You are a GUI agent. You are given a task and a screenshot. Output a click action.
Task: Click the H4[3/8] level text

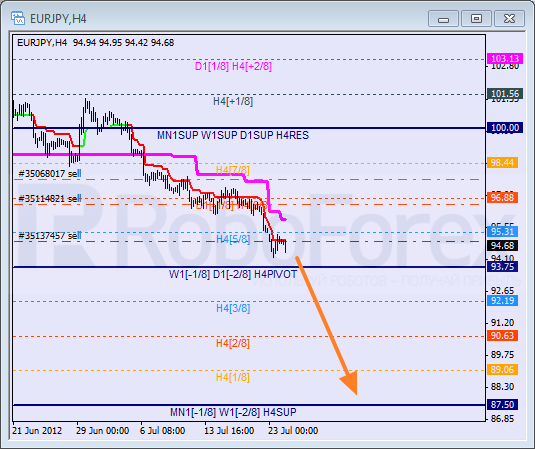point(233,308)
